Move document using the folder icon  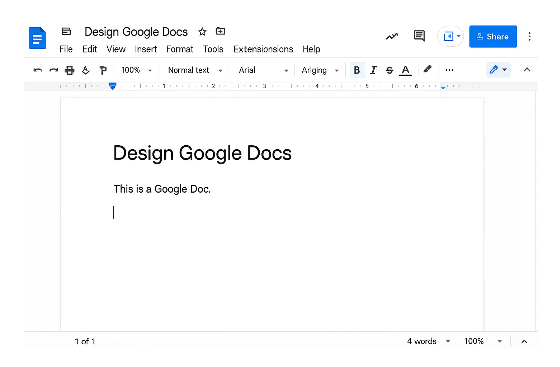click(220, 31)
